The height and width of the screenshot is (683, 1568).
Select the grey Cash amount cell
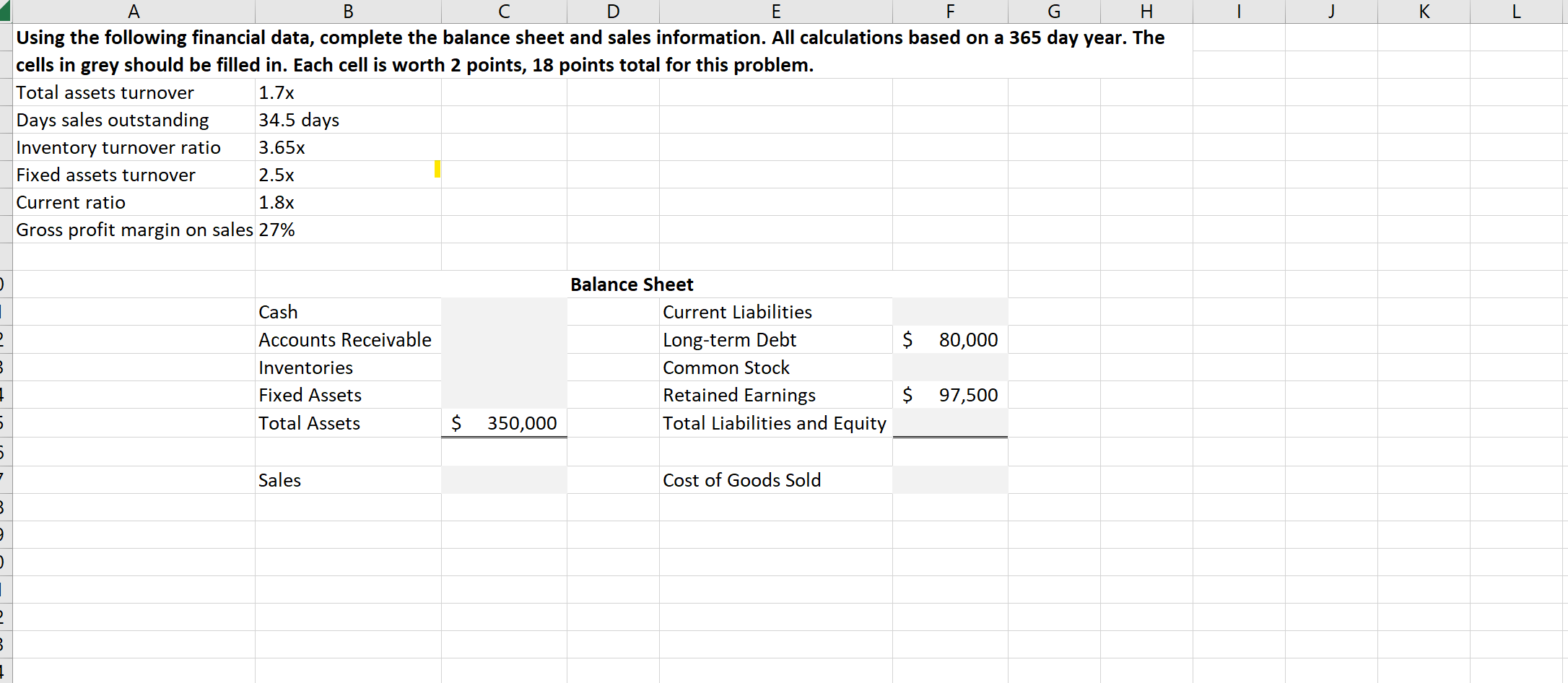[504, 312]
